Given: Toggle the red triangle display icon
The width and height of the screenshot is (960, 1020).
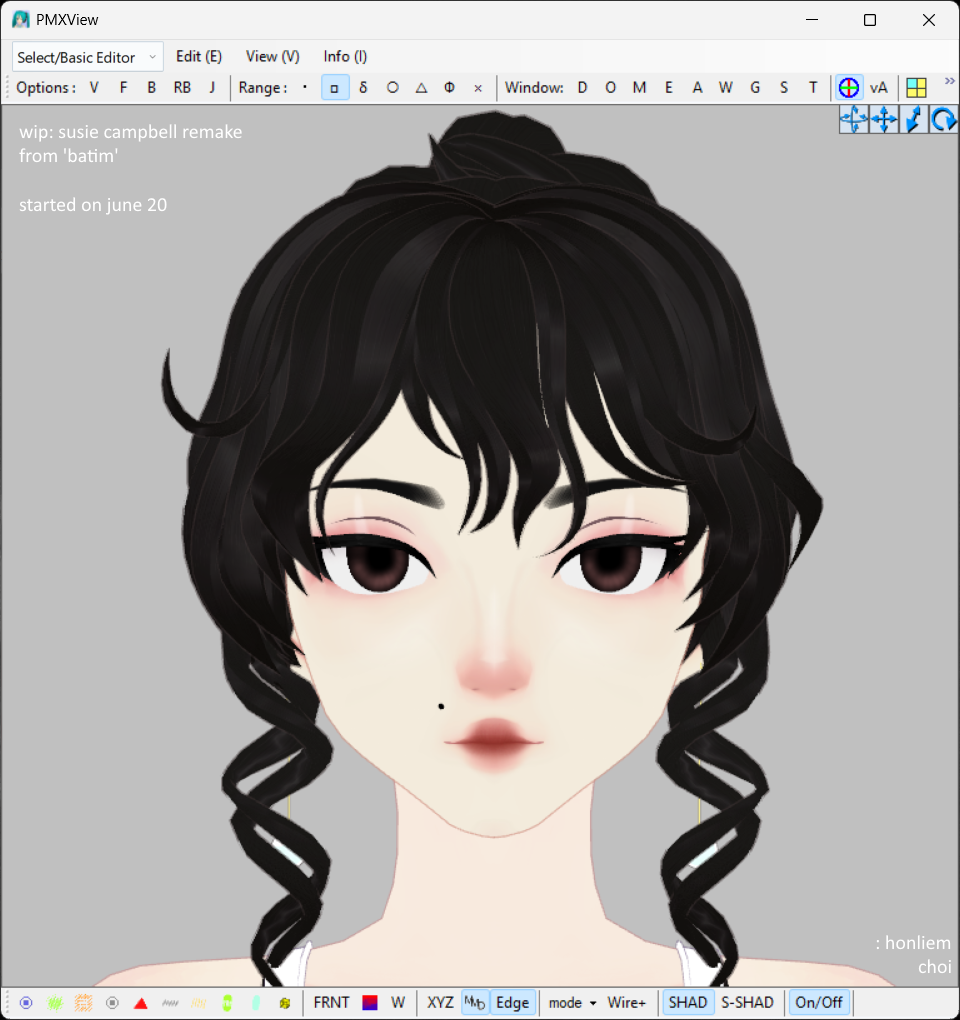Looking at the screenshot, I should 141,1003.
